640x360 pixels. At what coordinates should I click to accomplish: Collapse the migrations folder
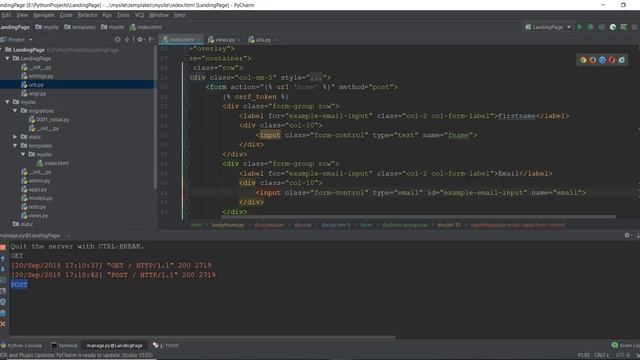15,111
